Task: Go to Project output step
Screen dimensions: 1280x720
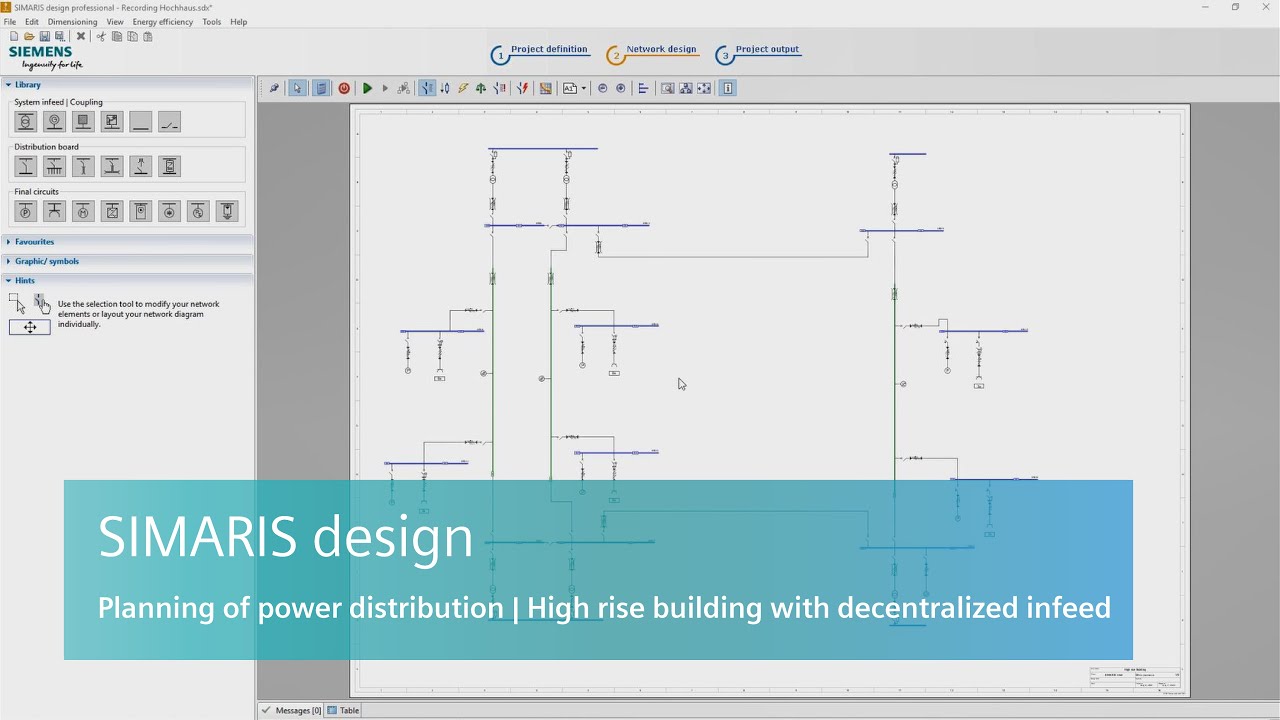Action: (758, 52)
